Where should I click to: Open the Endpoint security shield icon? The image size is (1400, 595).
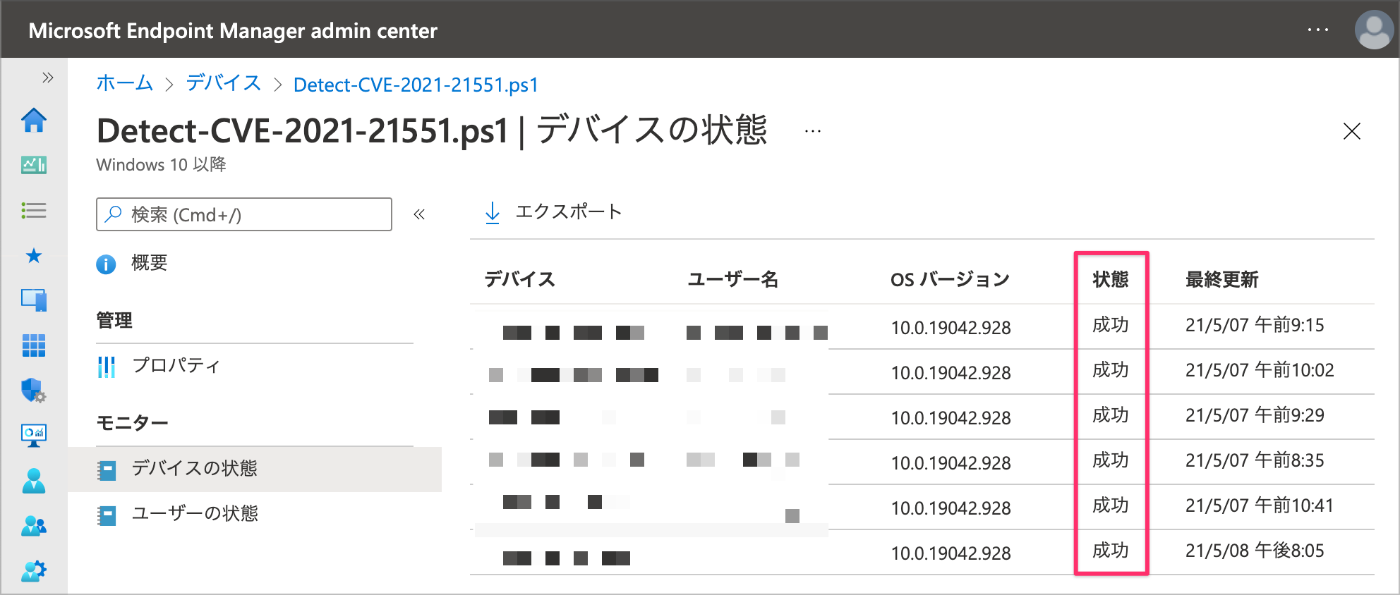pos(34,391)
